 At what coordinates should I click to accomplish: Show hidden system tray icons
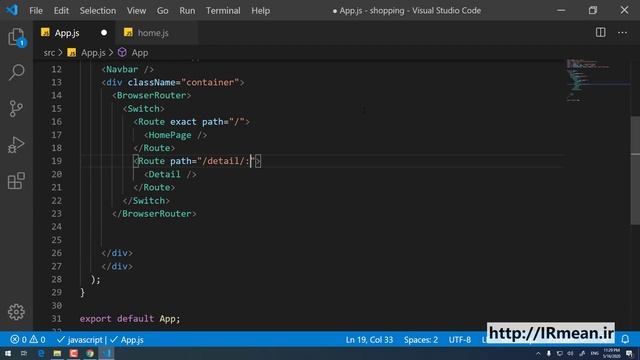[538, 353]
